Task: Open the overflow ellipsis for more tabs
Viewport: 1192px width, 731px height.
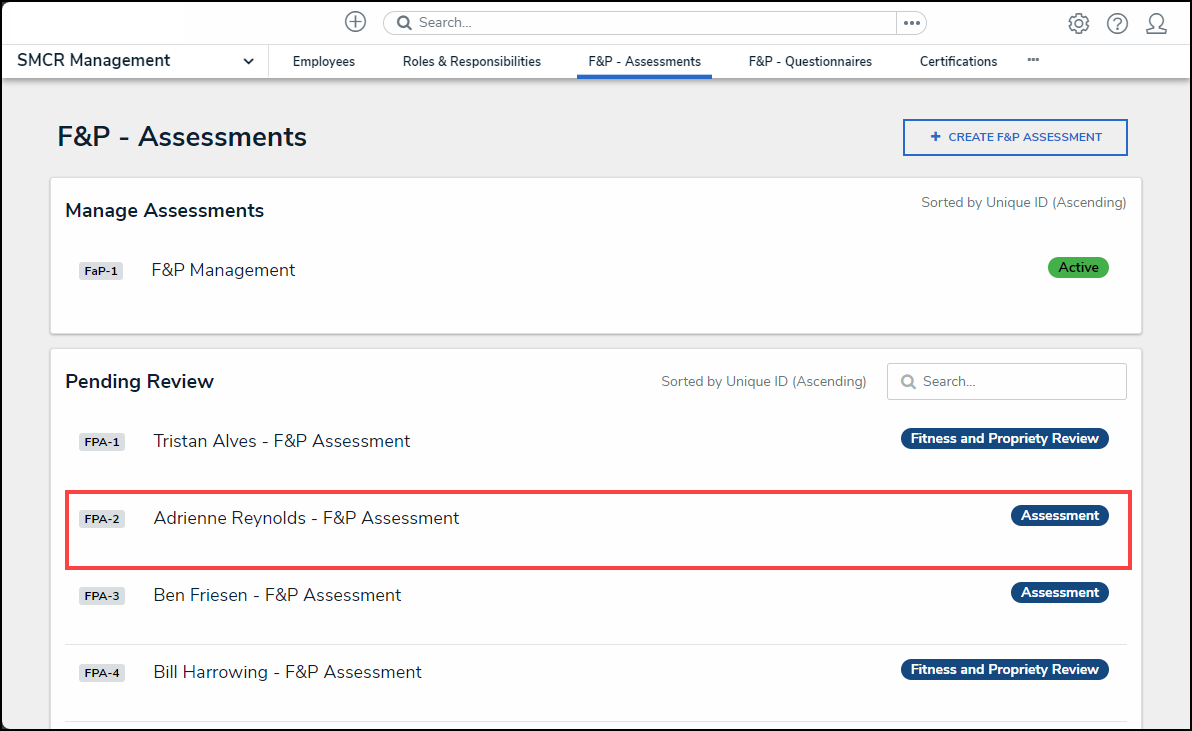Action: click(x=1033, y=60)
